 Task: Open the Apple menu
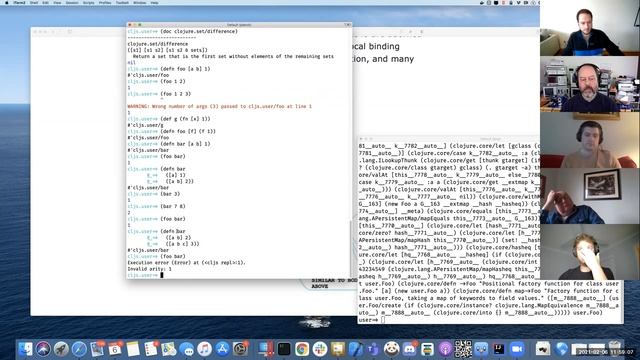pos(7,2)
